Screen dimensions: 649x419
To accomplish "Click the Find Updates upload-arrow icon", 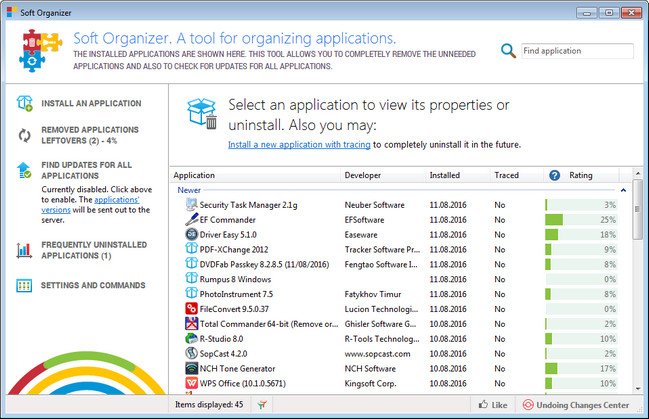I will coord(24,170).
